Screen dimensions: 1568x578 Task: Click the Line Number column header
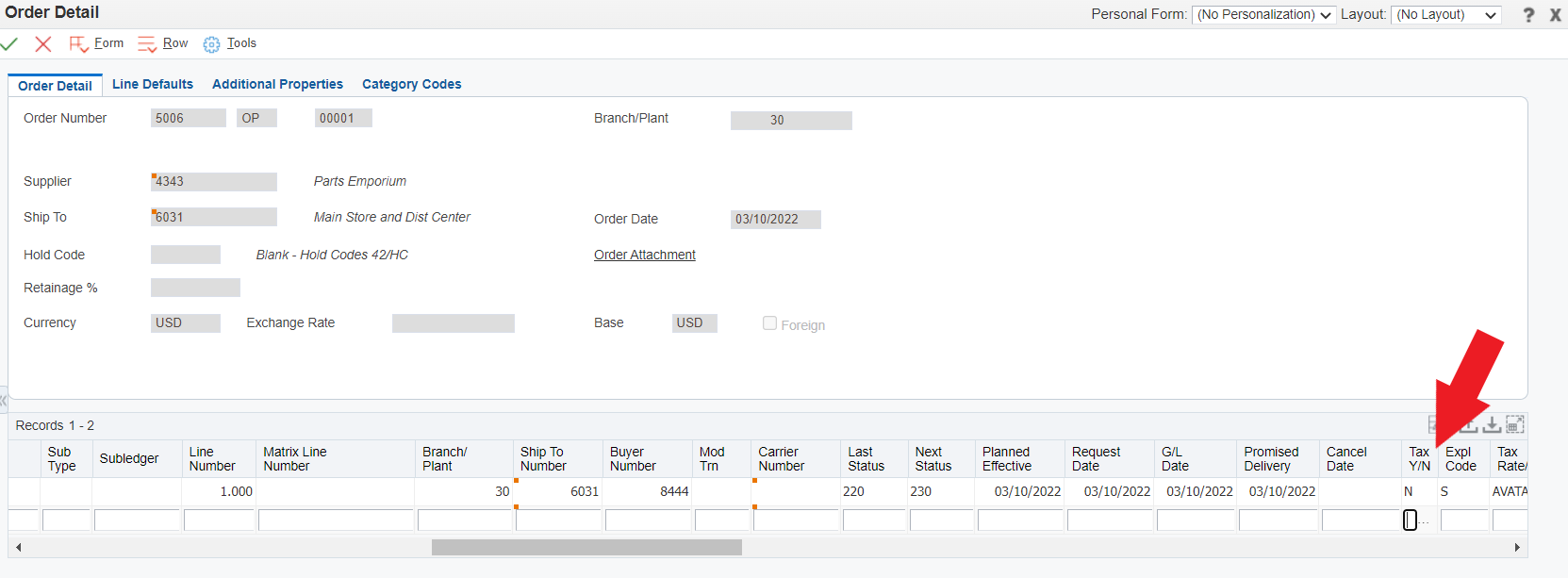tap(219, 459)
